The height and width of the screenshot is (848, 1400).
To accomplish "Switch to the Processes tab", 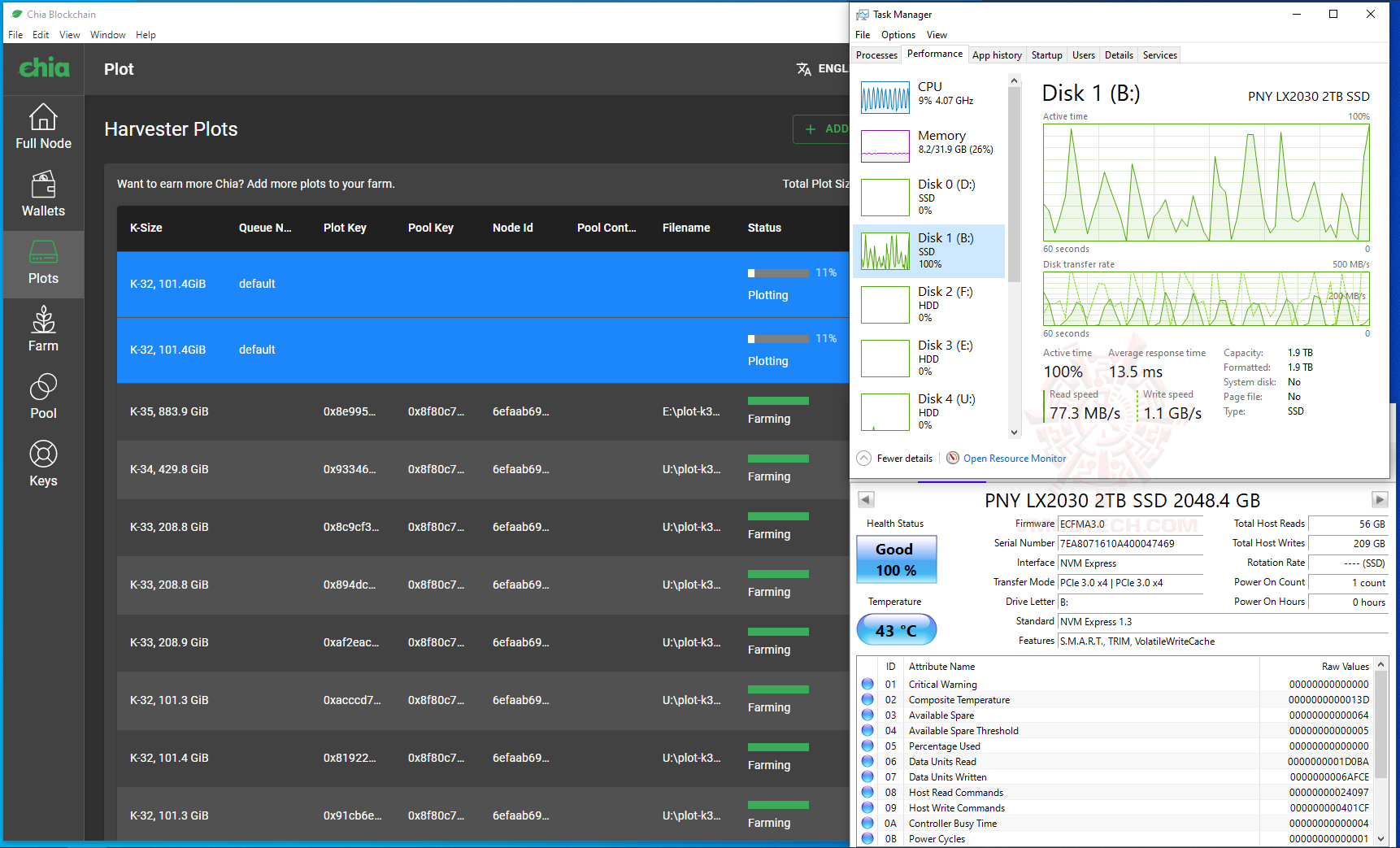I will pos(876,55).
